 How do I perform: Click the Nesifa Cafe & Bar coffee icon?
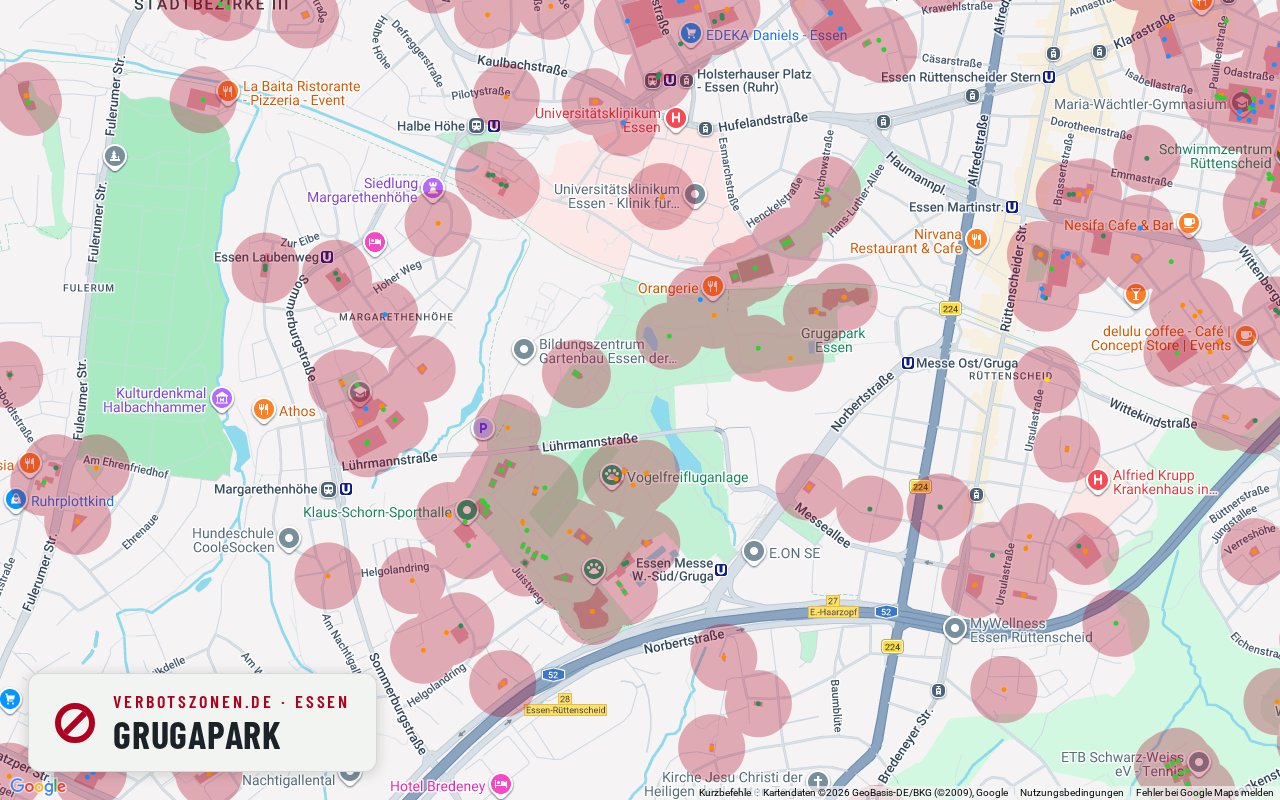tap(1188, 224)
